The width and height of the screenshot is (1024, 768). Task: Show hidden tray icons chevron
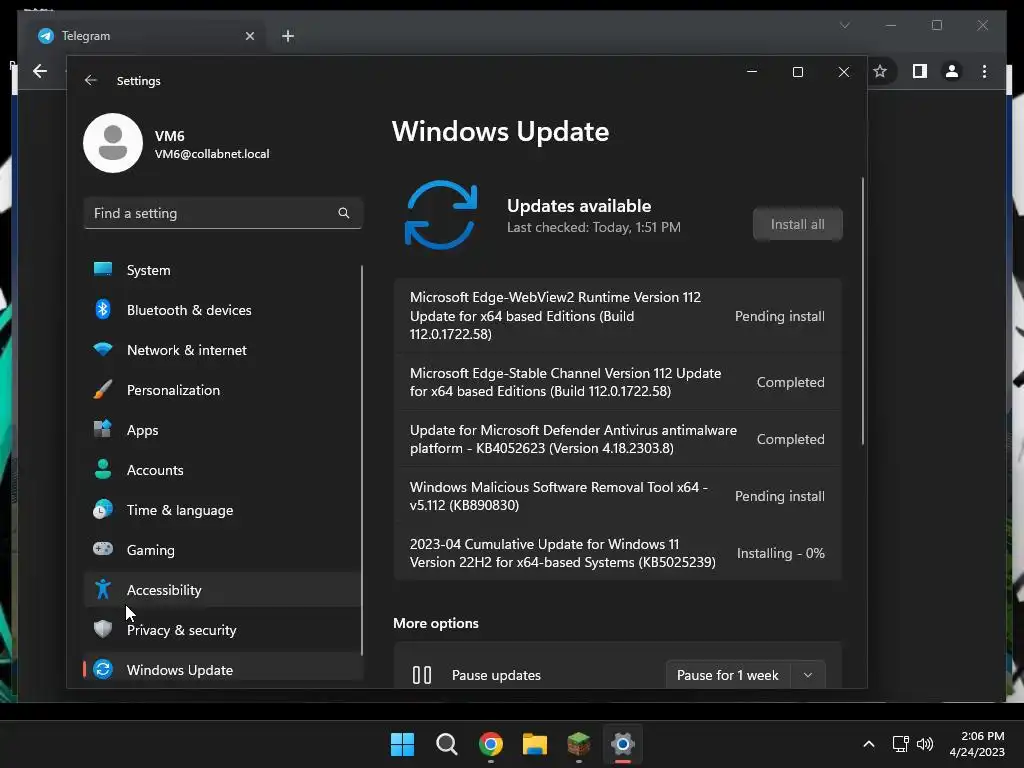pos(869,744)
